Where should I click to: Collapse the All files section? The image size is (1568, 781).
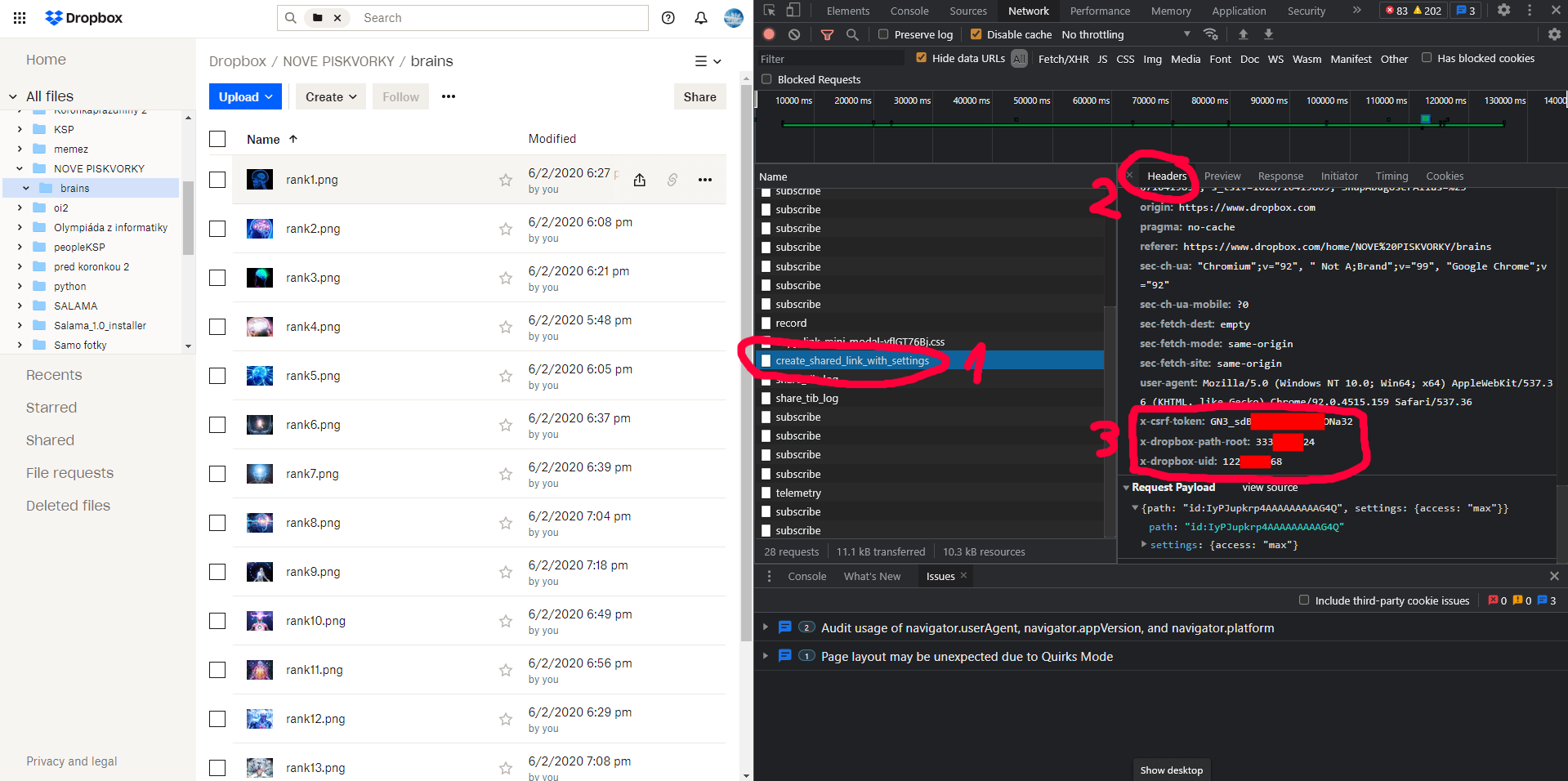13,96
